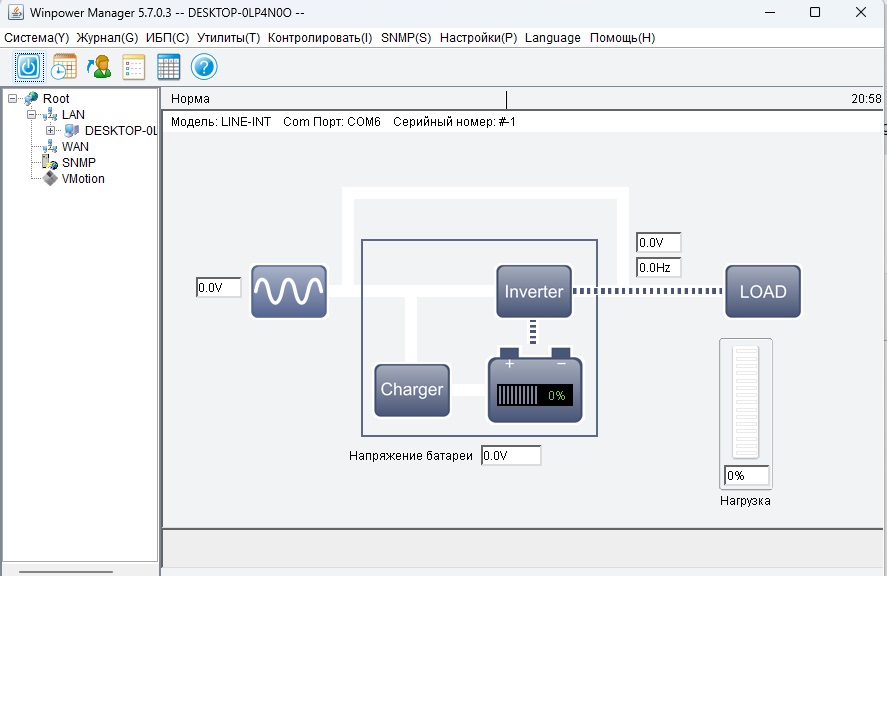Click the Charger block
This screenshot has height=716, width=887.
click(x=412, y=389)
